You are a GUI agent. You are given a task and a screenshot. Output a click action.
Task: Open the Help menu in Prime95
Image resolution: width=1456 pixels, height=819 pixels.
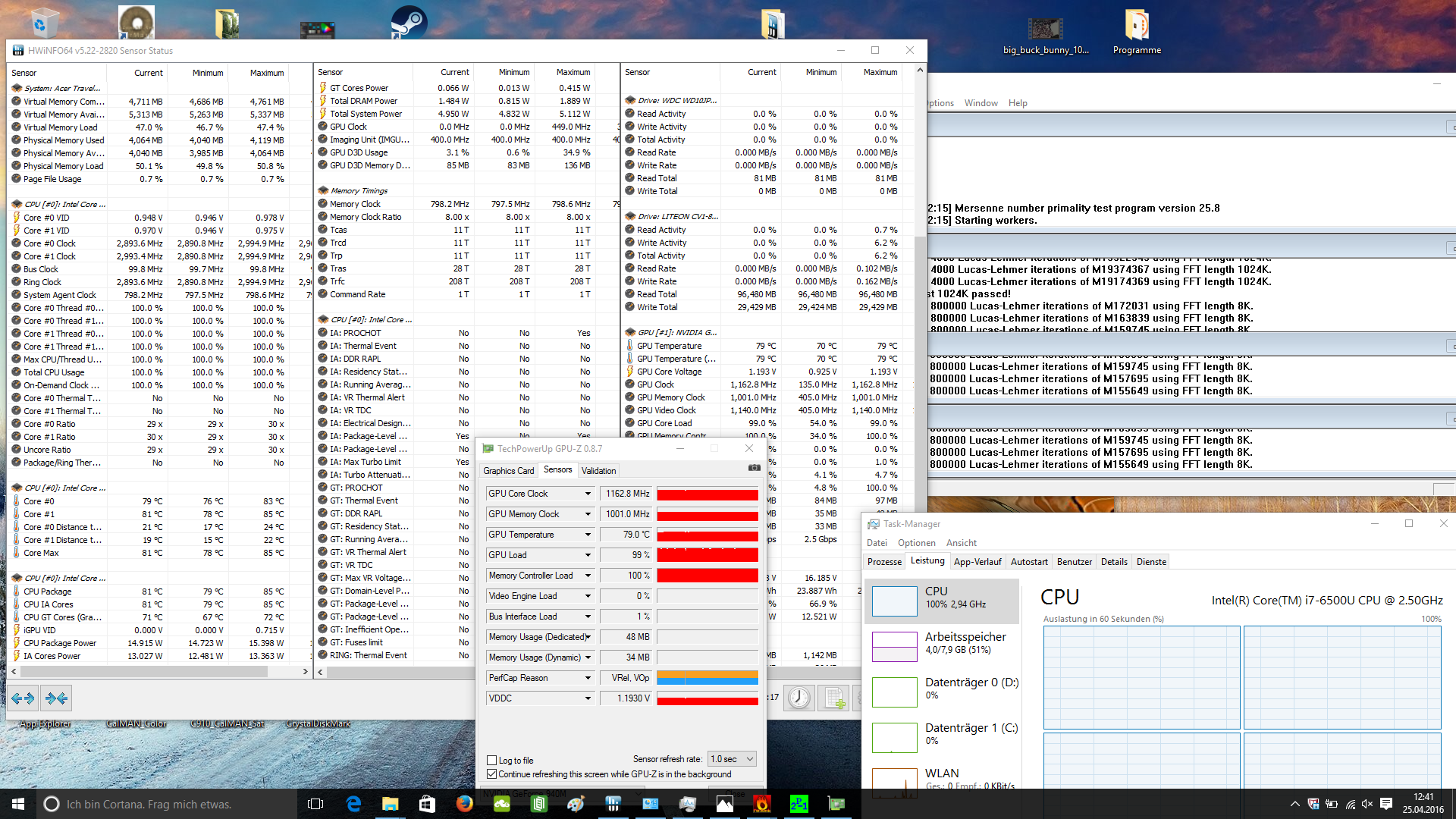[1018, 103]
